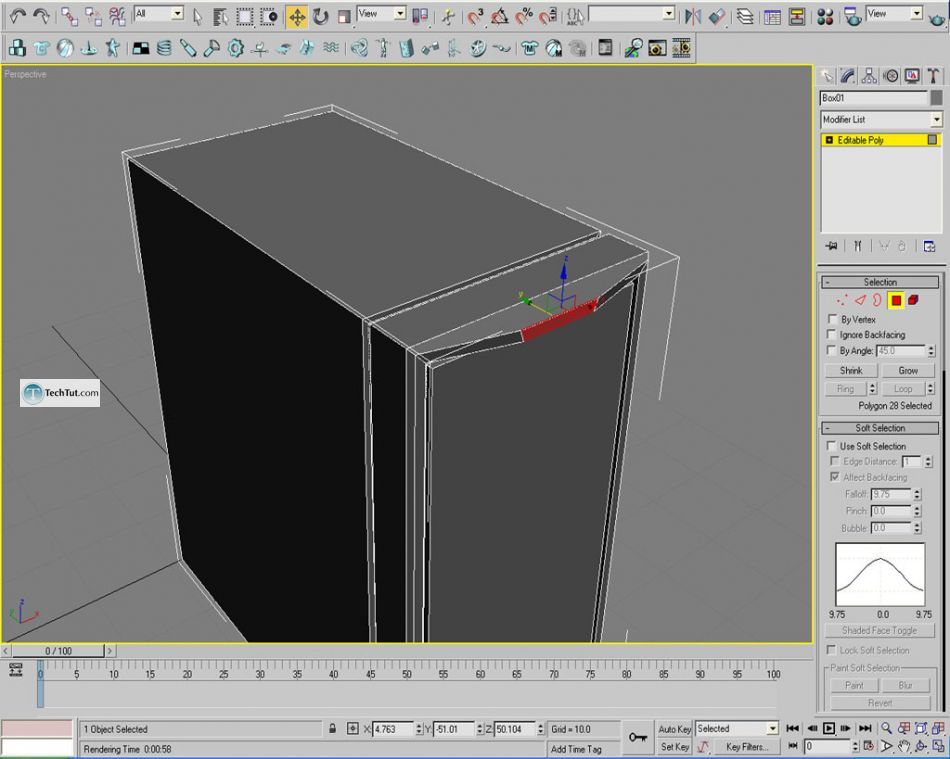Collapse the Soft Selection rollout
This screenshot has height=759, width=950.
coord(880,428)
